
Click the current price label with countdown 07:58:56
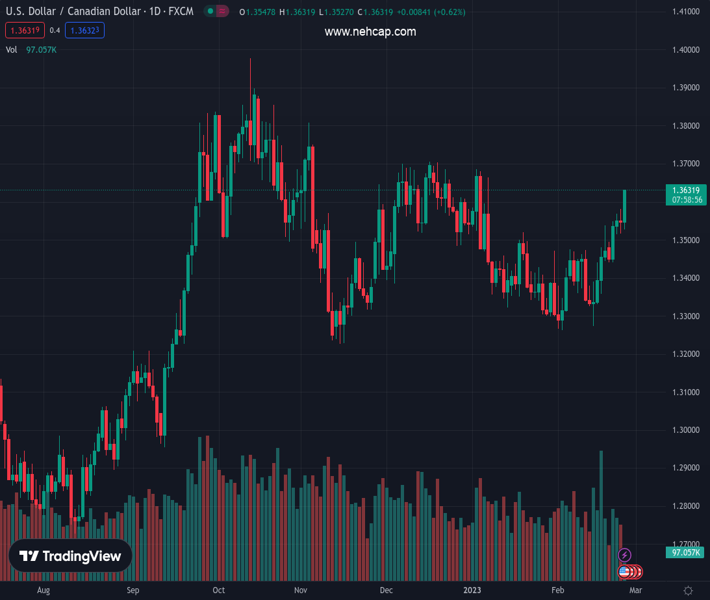click(x=686, y=195)
